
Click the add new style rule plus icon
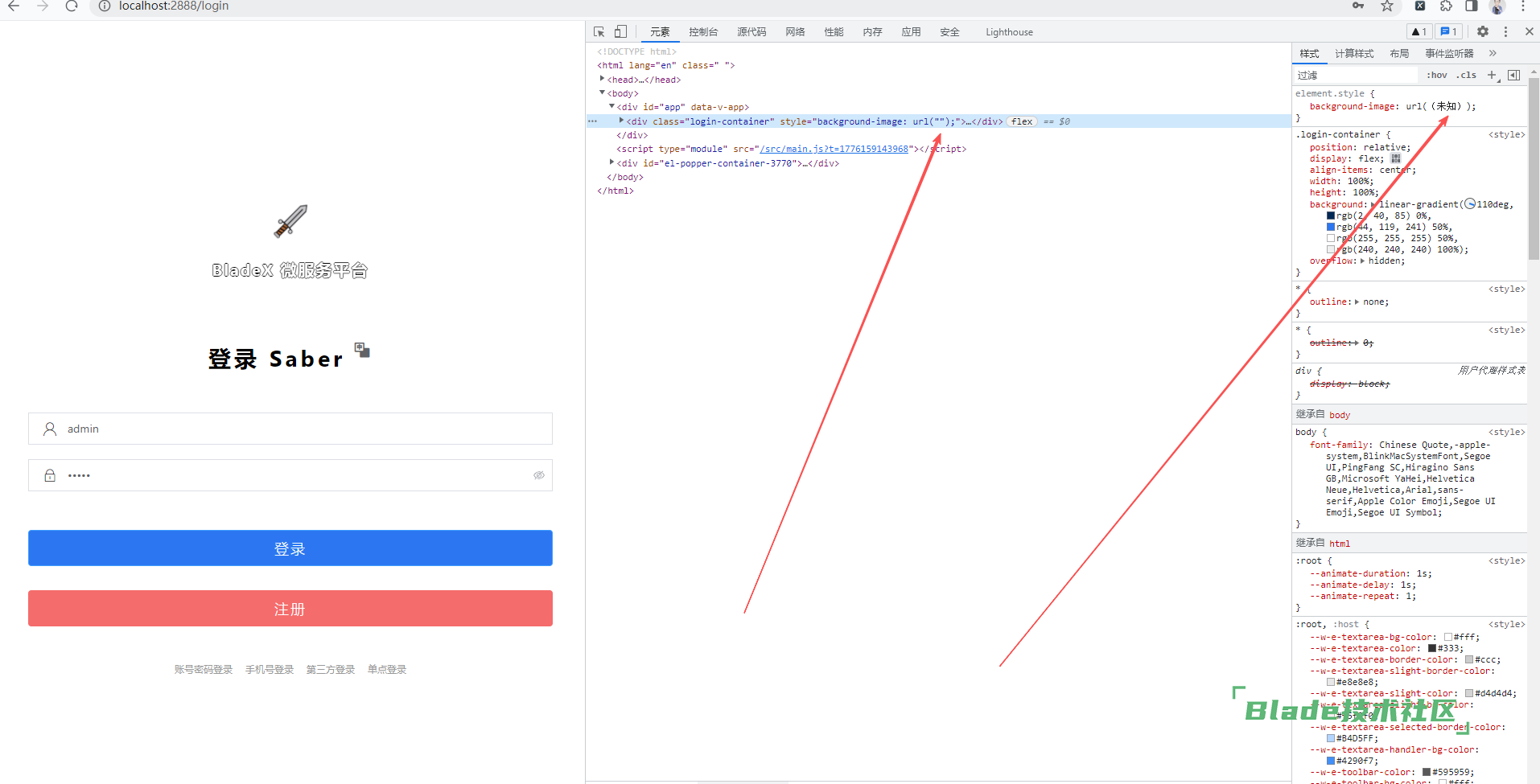coord(1492,75)
